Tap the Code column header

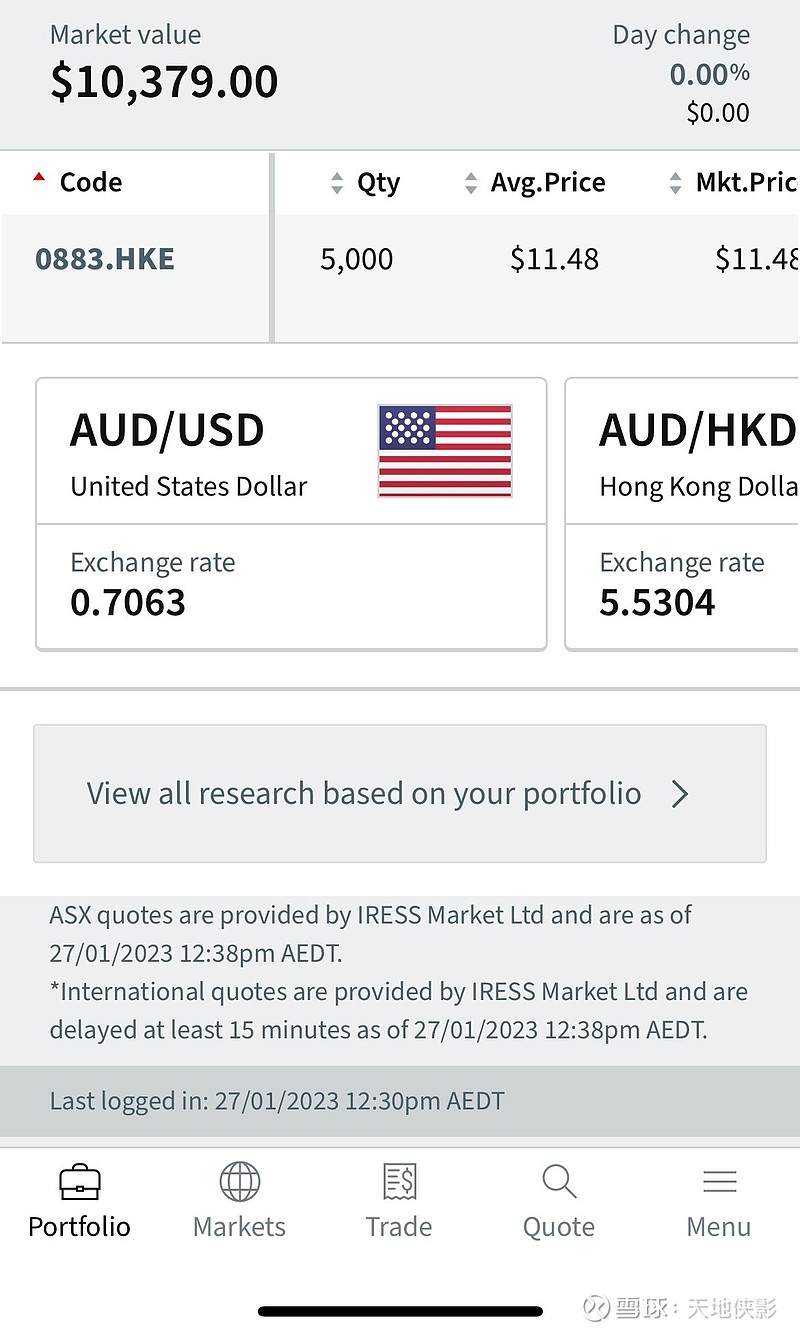[x=91, y=183]
